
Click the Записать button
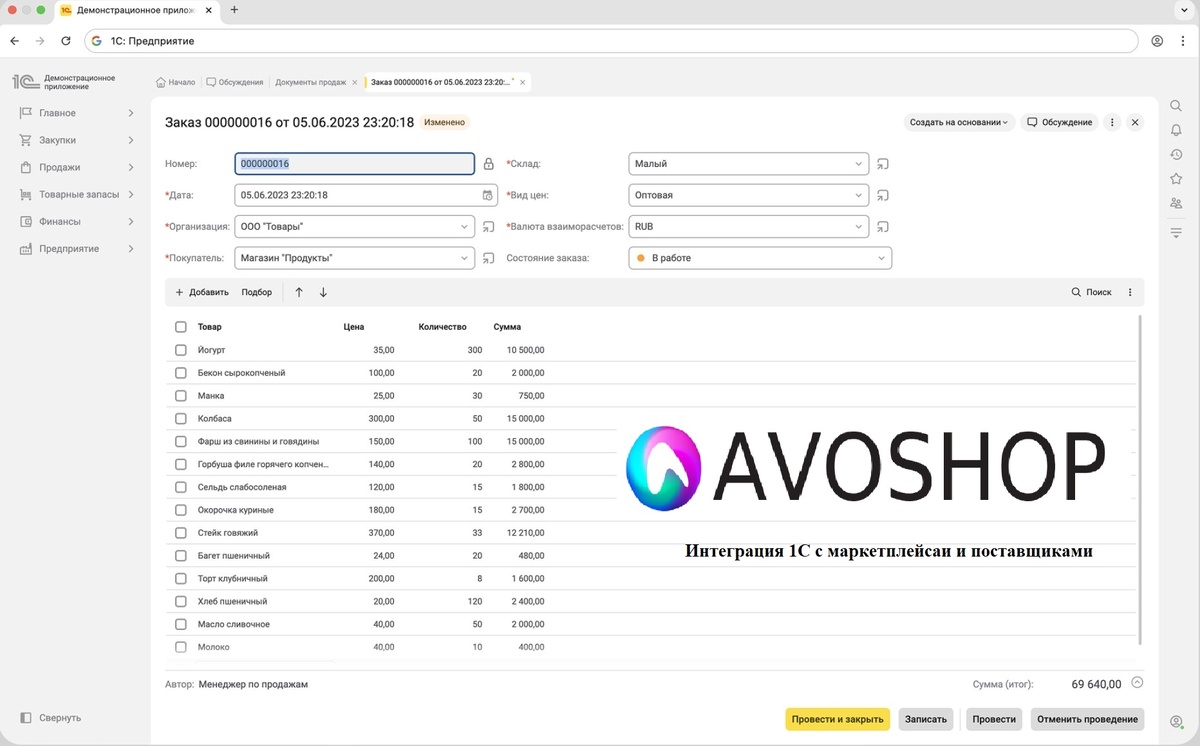(925, 719)
